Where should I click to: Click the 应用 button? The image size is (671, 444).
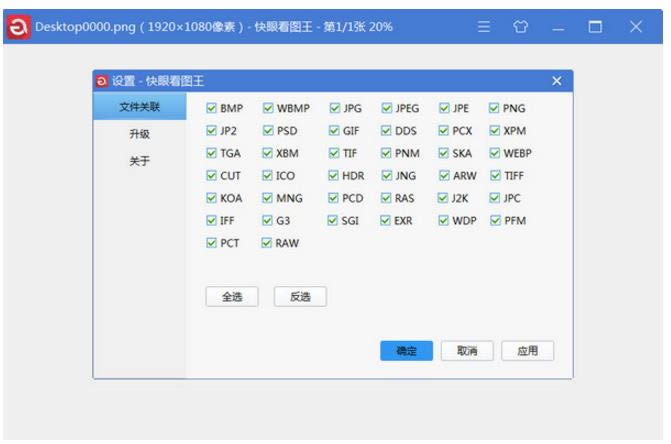[528, 351]
